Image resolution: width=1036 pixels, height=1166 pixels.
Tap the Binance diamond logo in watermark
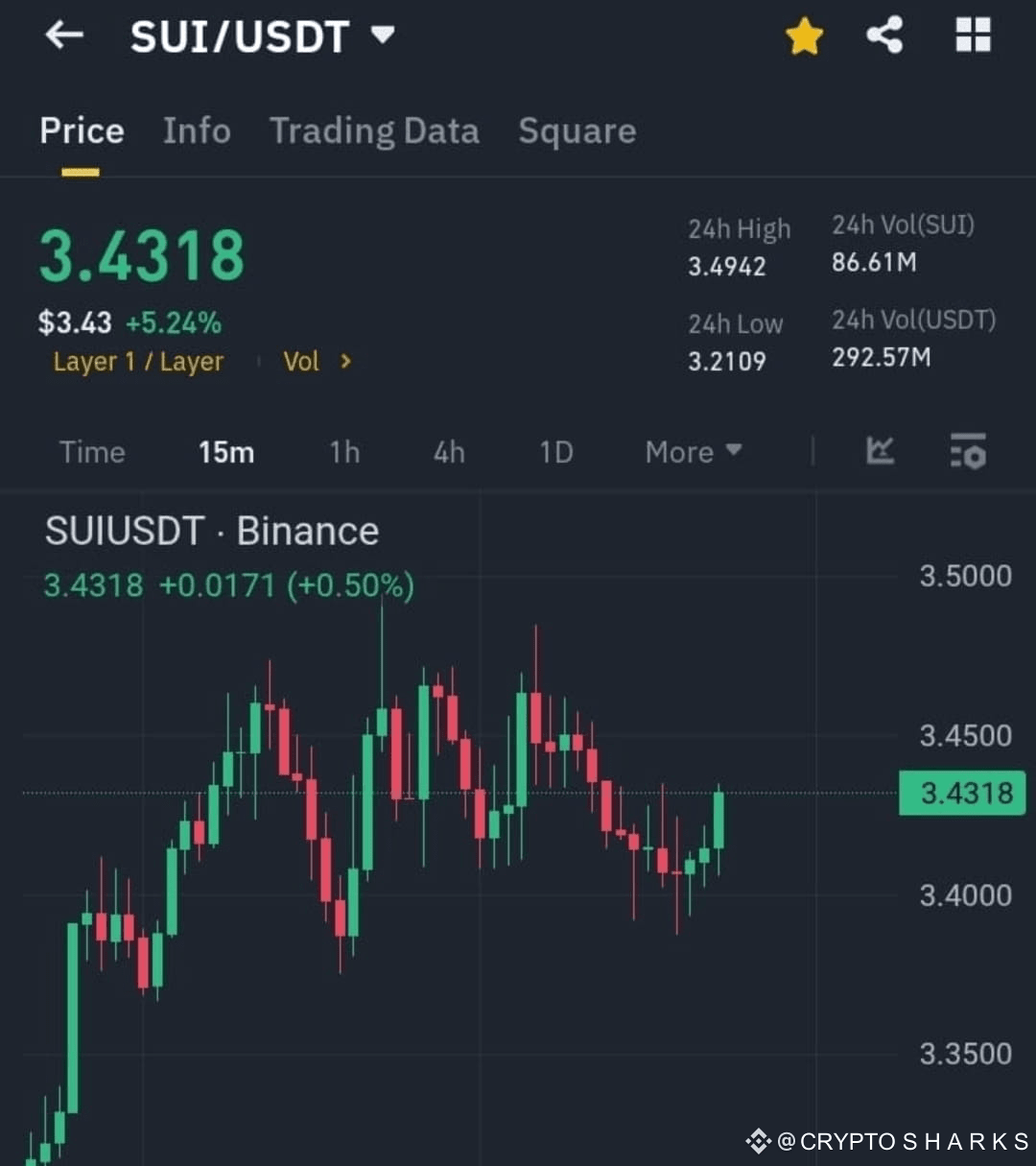pos(757,1141)
